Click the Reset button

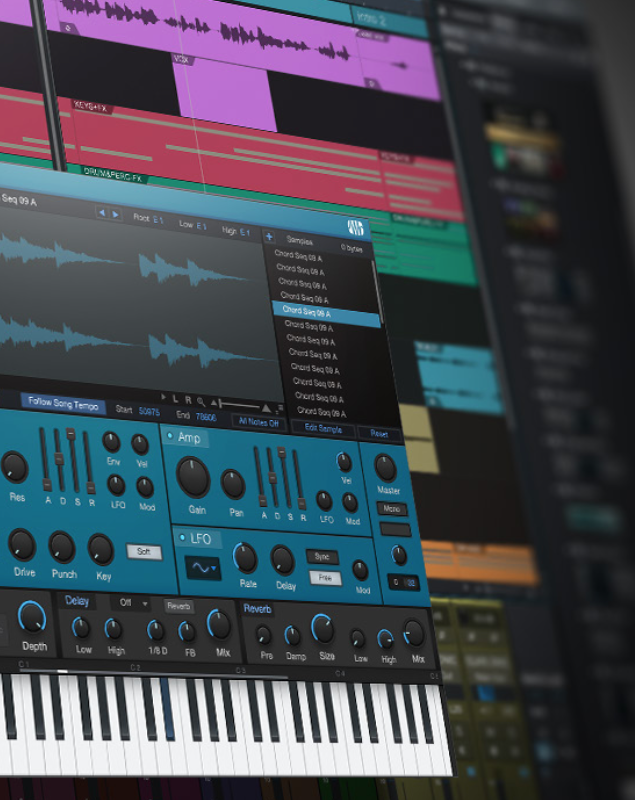[379, 434]
